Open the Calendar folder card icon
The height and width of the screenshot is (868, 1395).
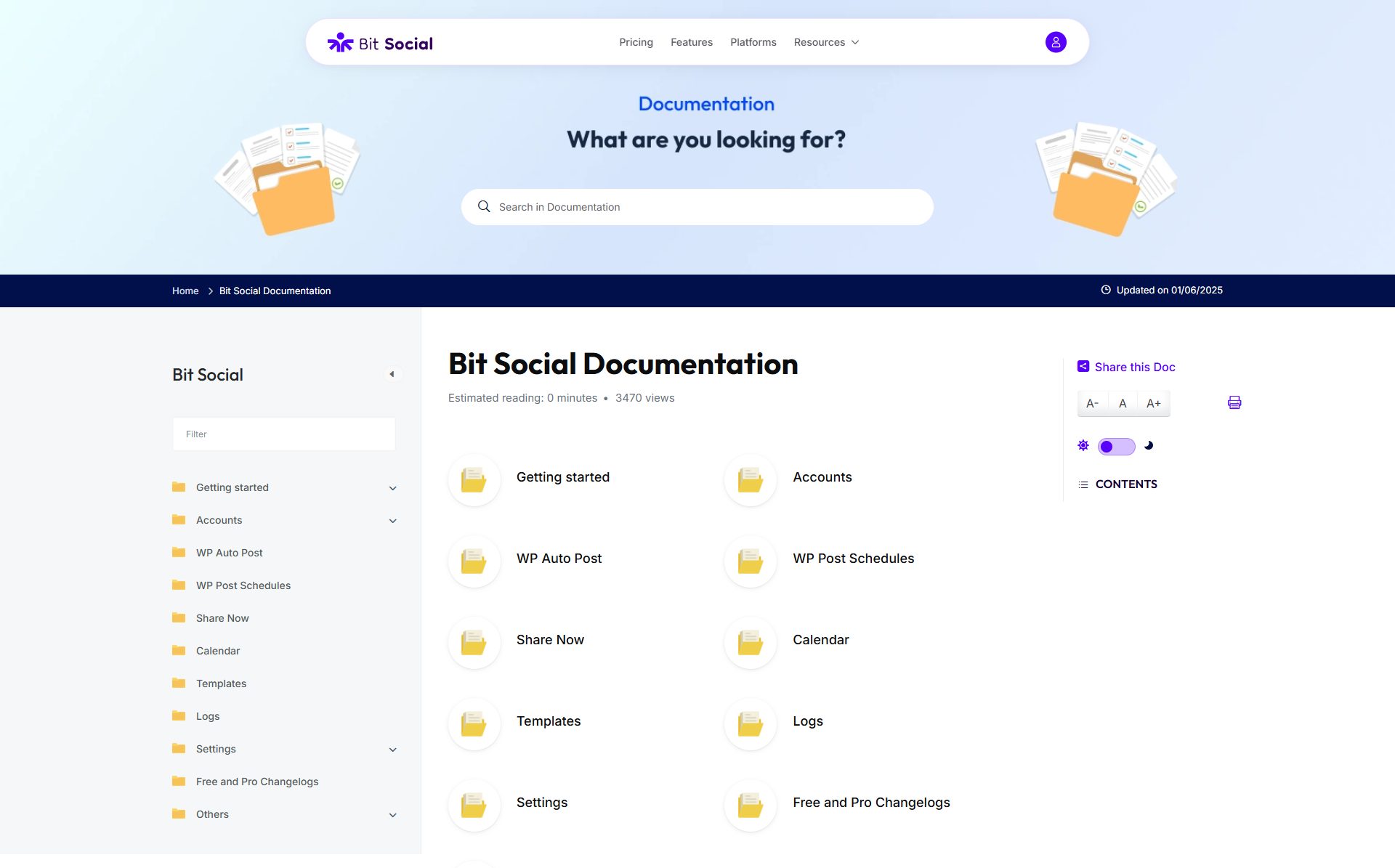pyautogui.click(x=750, y=642)
